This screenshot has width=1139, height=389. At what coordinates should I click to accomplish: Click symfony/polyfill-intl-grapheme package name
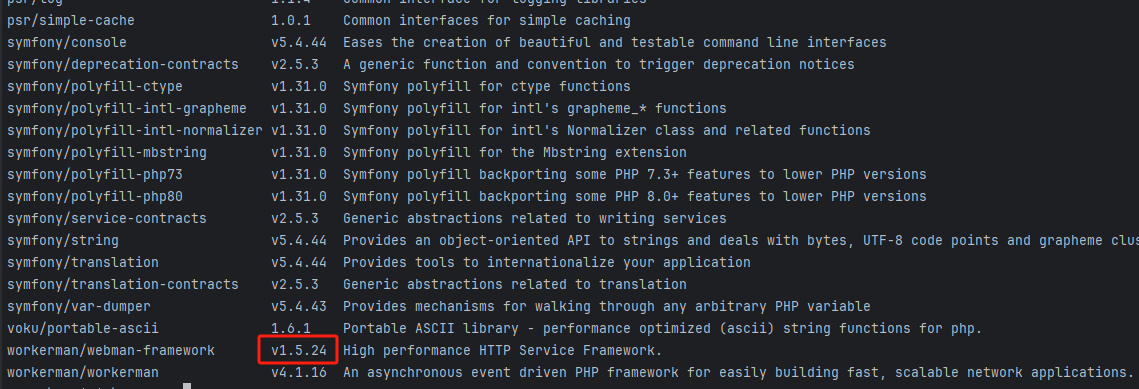point(126,109)
